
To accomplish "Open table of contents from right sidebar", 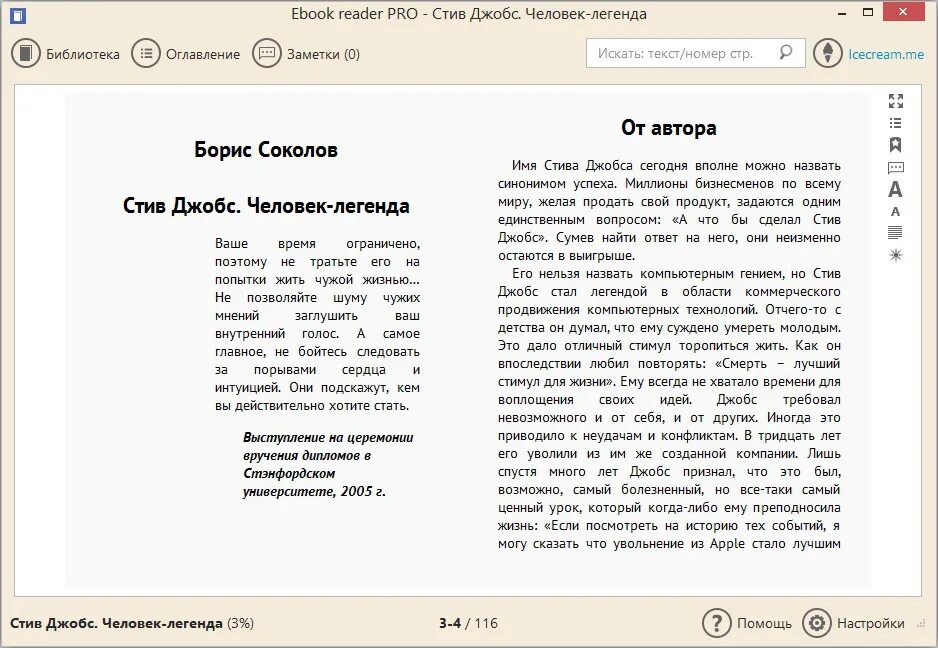I will coord(896,122).
